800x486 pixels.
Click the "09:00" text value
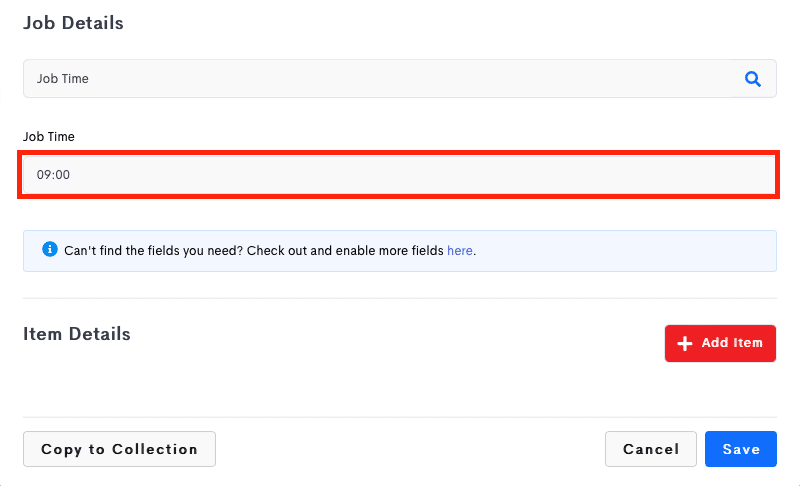(53, 175)
